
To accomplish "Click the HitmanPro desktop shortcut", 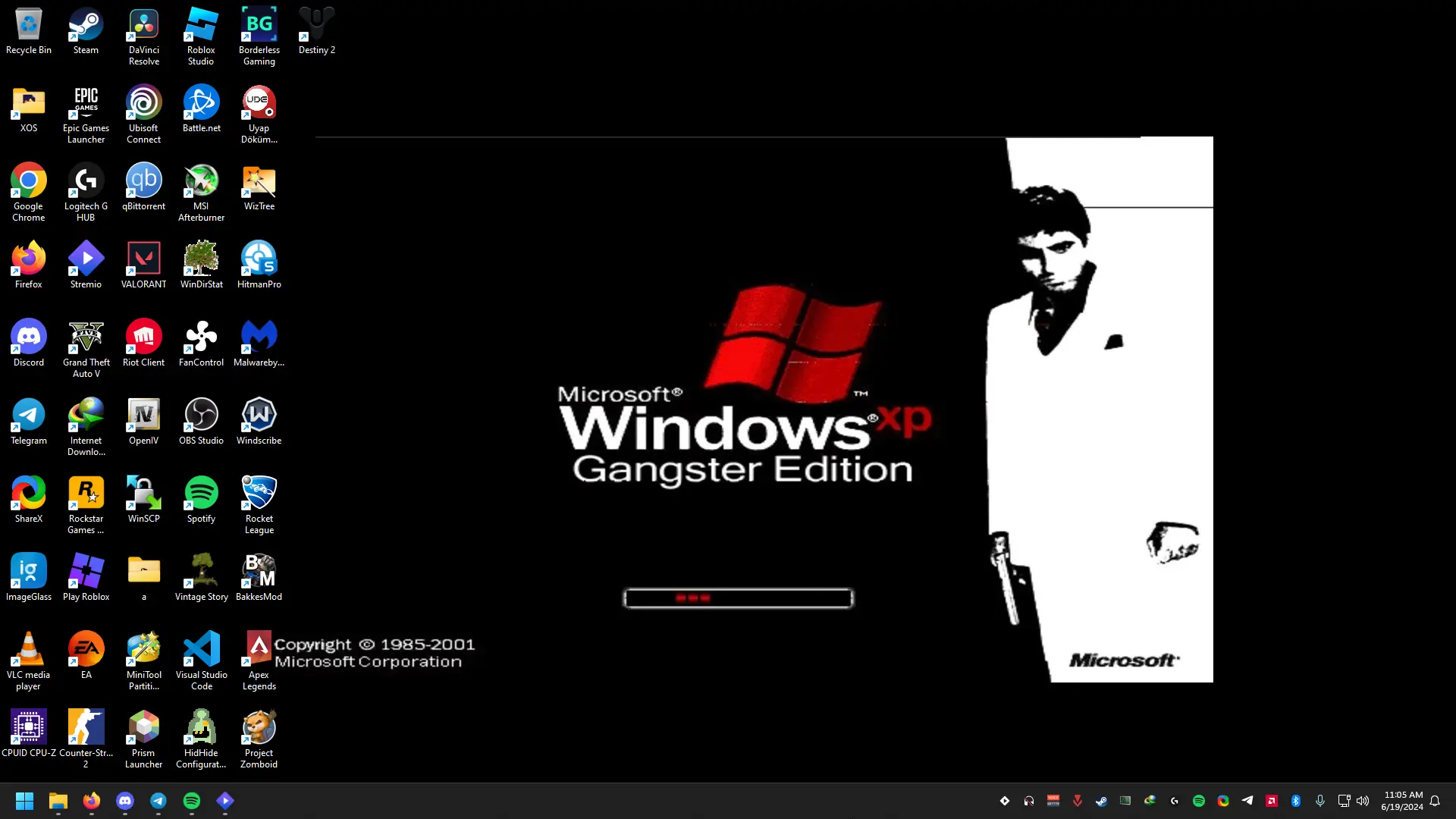I will [259, 266].
